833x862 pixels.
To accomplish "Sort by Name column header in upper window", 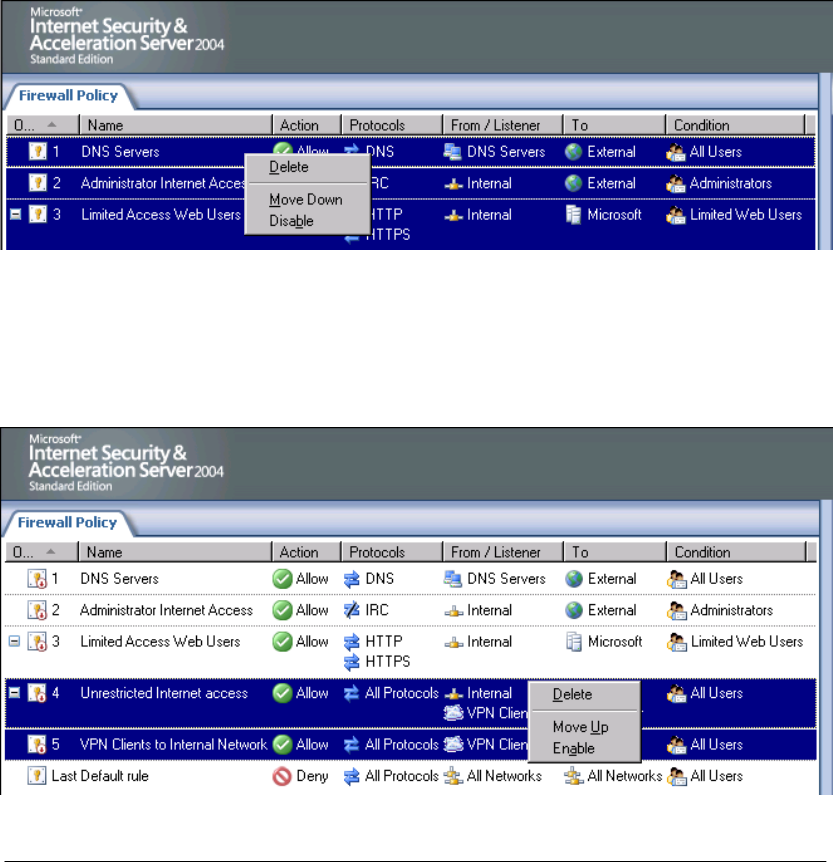I will 176,125.
